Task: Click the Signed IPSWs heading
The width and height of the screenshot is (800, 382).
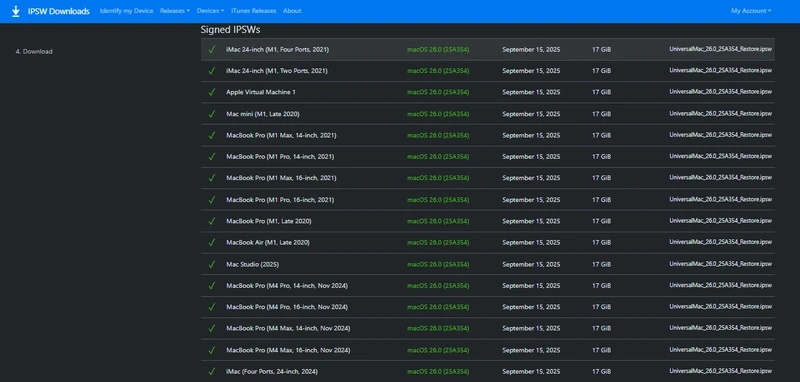Action: click(x=230, y=30)
